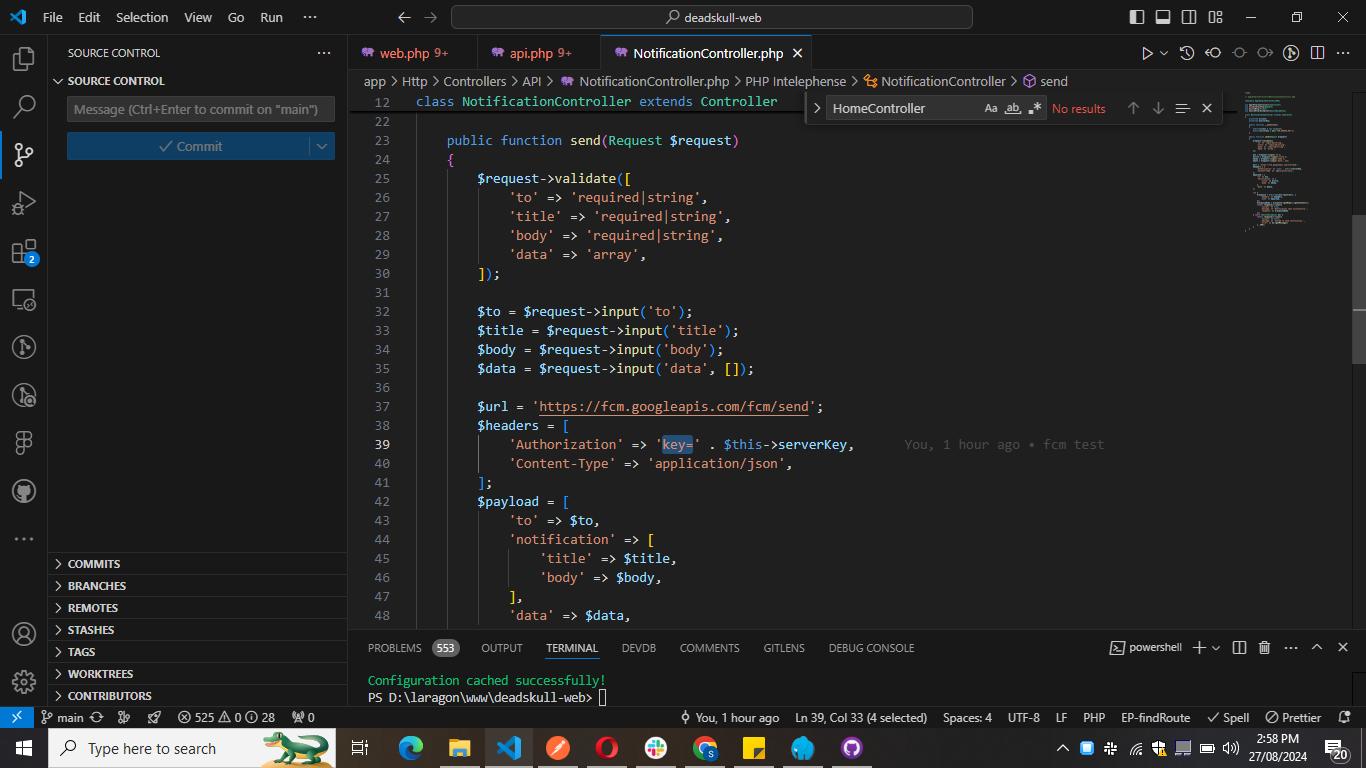Expand the COMMITS section

click(94, 564)
